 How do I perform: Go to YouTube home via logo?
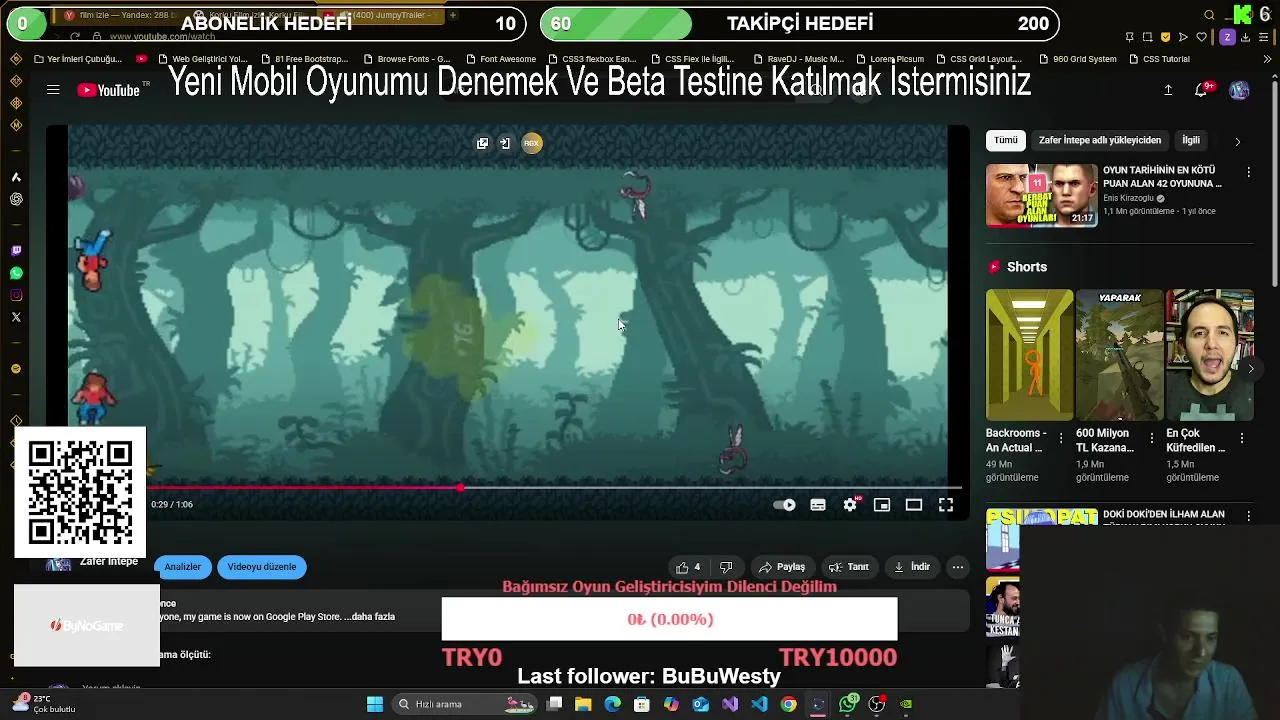coord(108,90)
